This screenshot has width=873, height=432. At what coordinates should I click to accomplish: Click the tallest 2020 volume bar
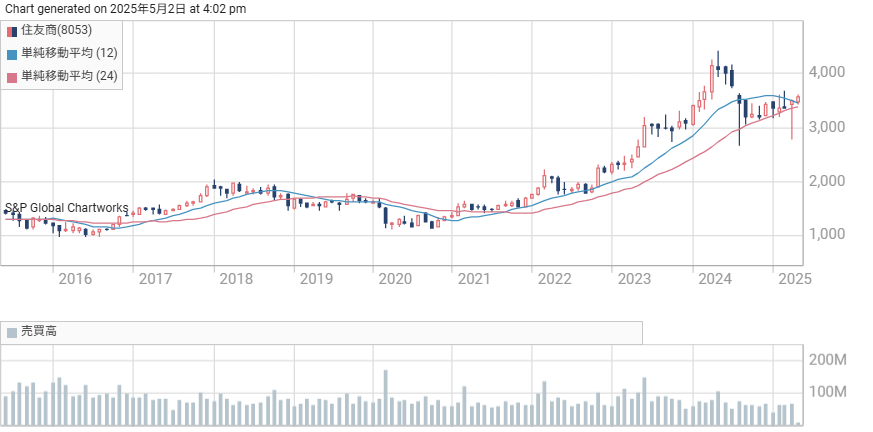(385, 398)
